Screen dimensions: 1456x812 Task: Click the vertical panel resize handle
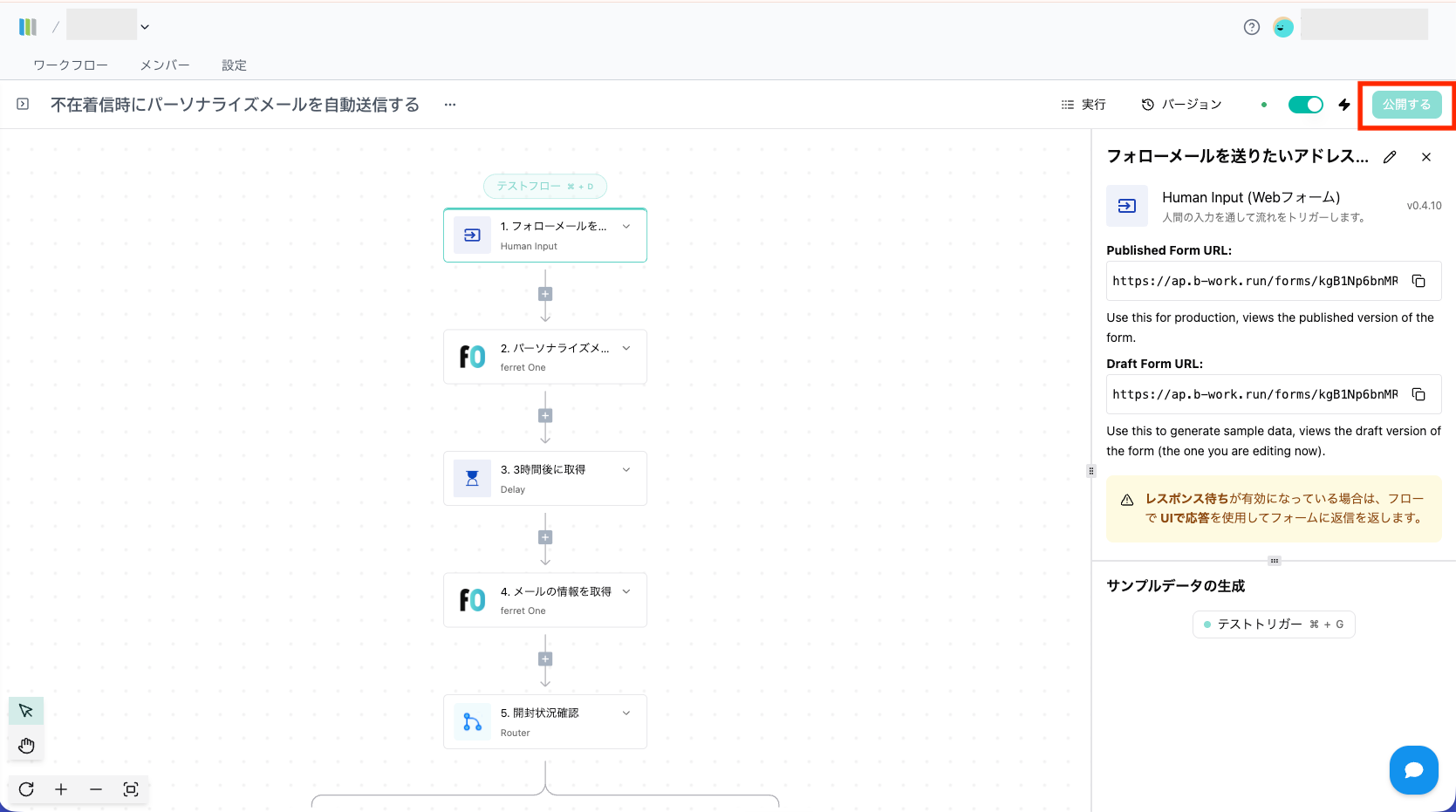coord(1090,471)
